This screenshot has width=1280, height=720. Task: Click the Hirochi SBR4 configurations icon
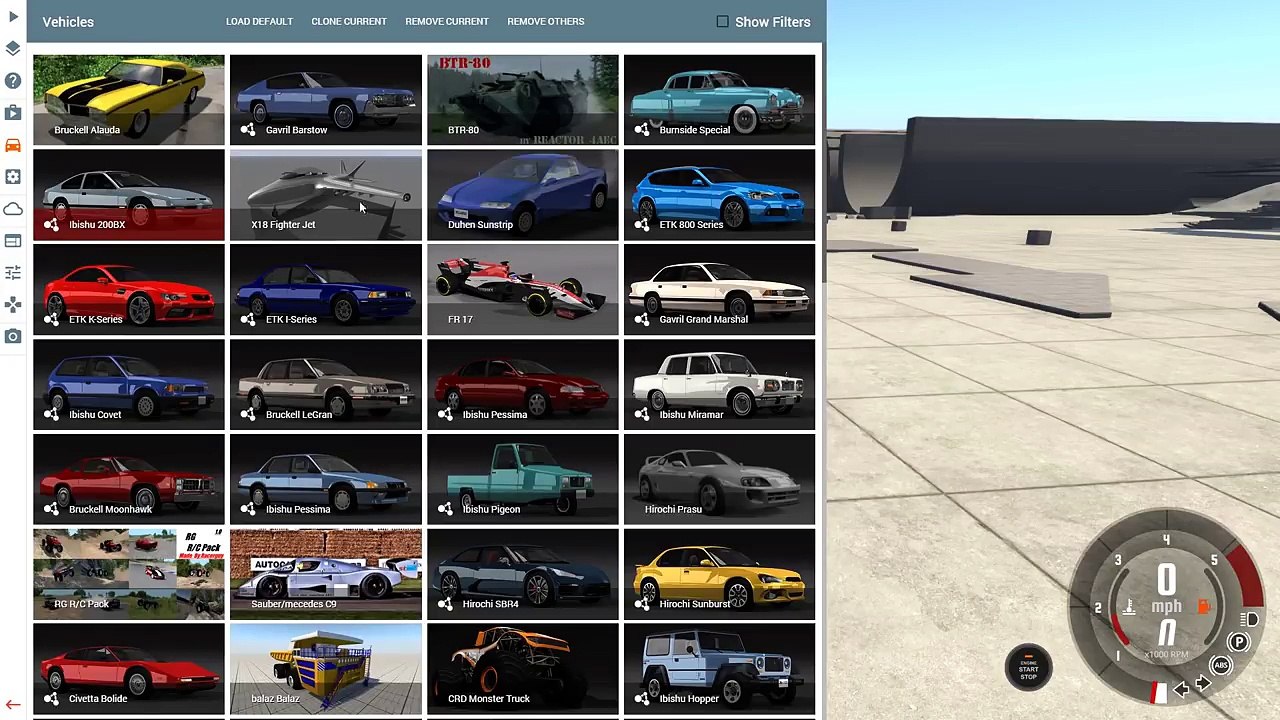(x=445, y=604)
